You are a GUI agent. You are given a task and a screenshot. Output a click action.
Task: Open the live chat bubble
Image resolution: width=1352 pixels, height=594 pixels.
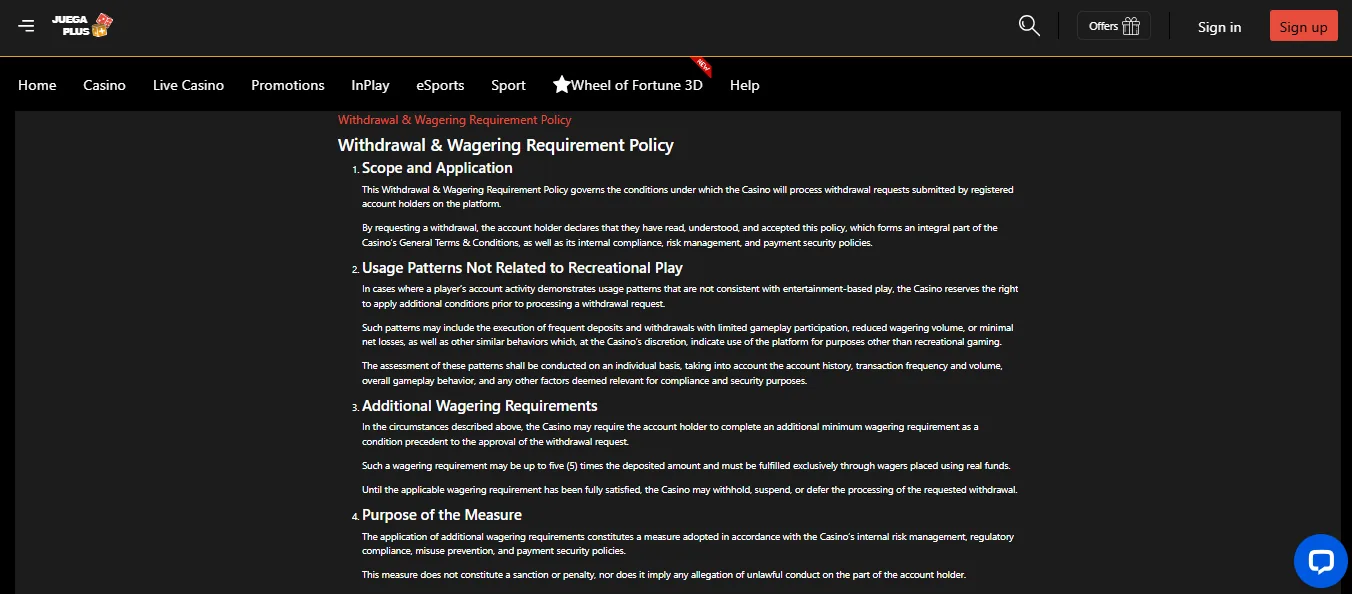[1320, 561]
